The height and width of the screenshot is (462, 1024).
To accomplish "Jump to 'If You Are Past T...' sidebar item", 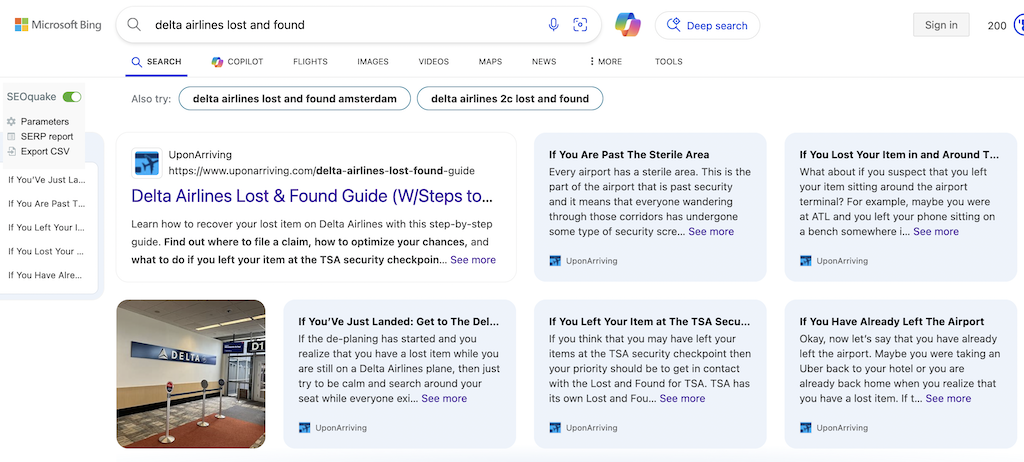I will coord(46,203).
